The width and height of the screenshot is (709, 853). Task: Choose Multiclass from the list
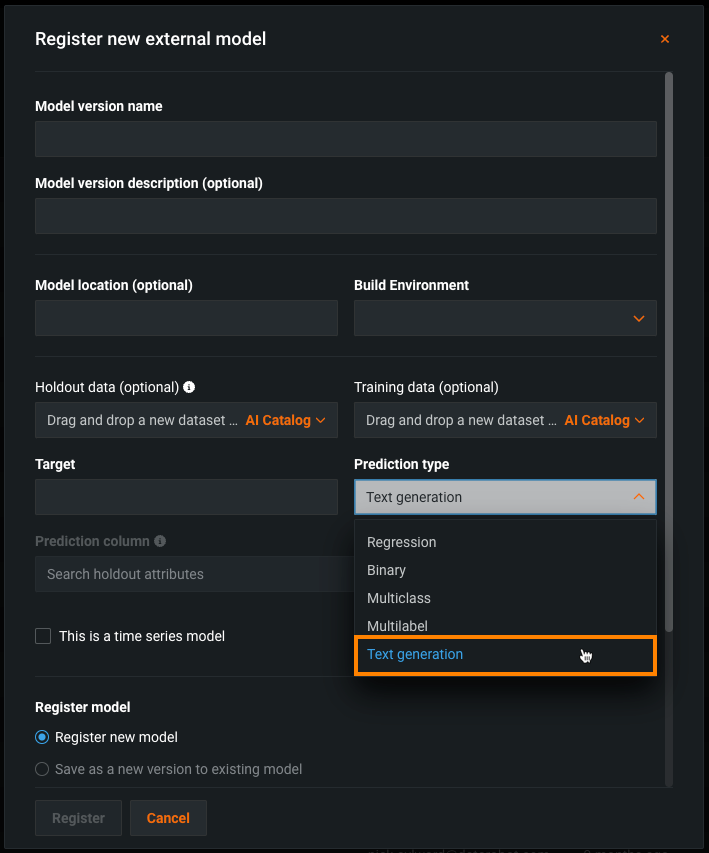[399, 598]
